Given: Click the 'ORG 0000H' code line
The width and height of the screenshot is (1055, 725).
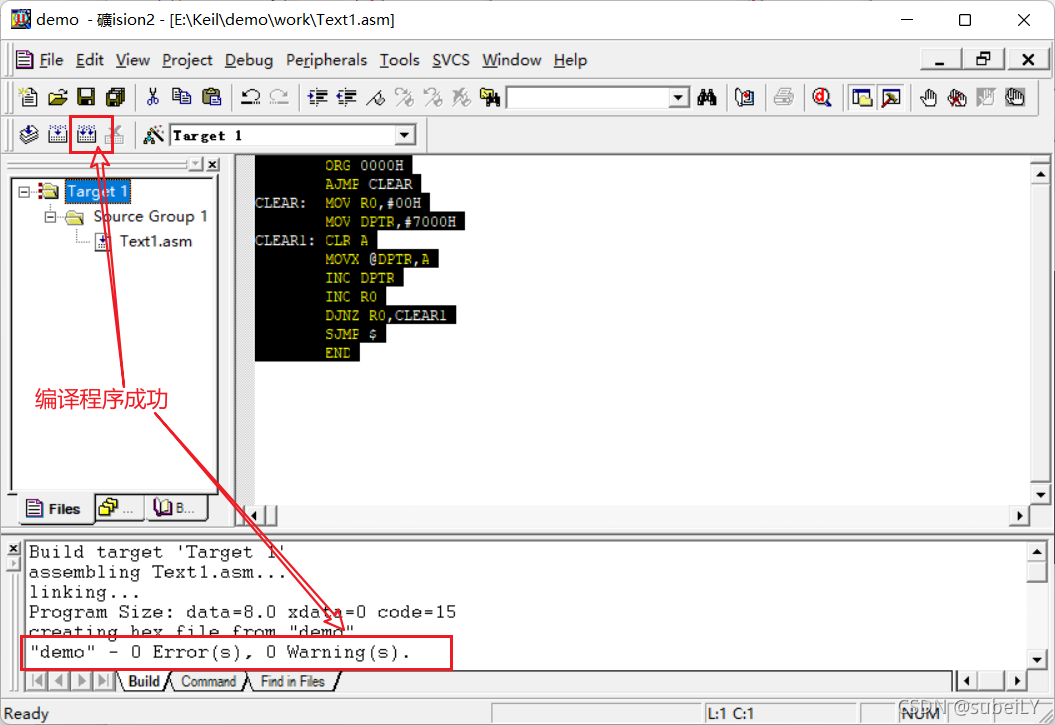Looking at the screenshot, I should pyautogui.click(x=364, y=165).
